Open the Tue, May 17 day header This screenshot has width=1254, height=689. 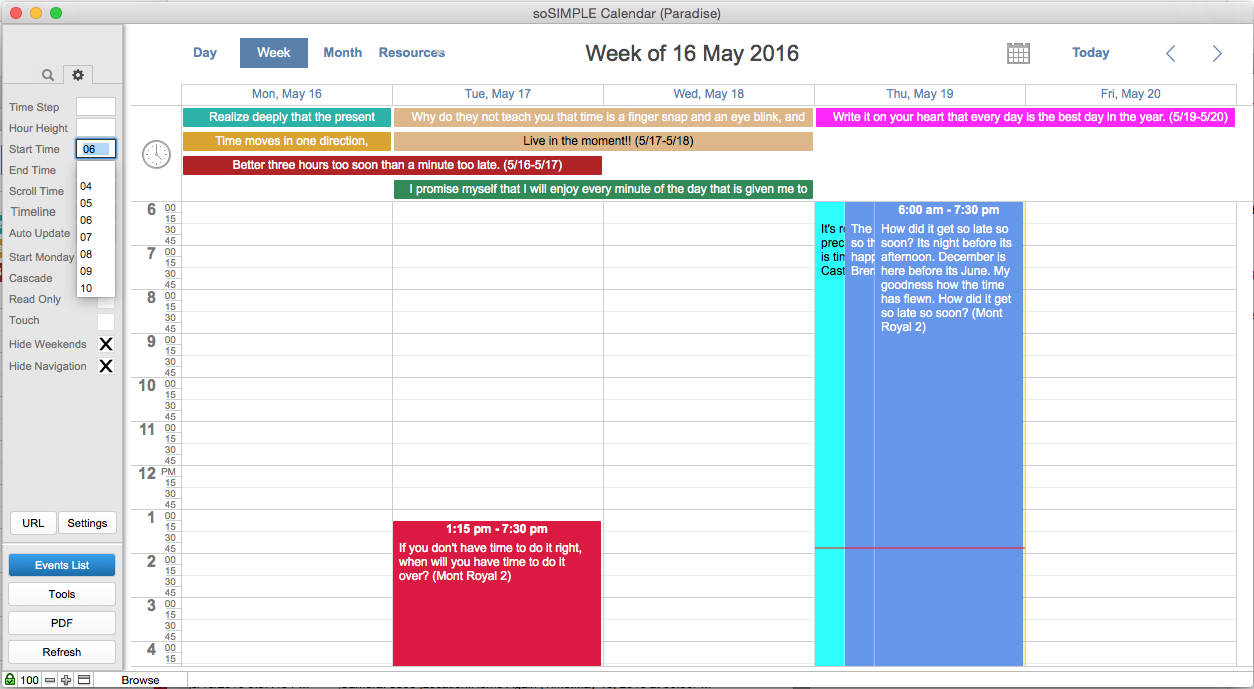pos(498,94)
